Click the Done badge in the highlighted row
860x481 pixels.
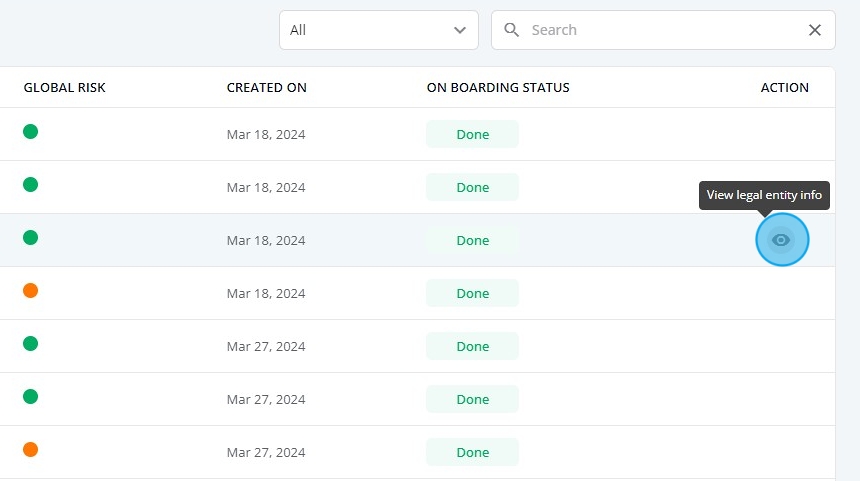tap(472, 240)
